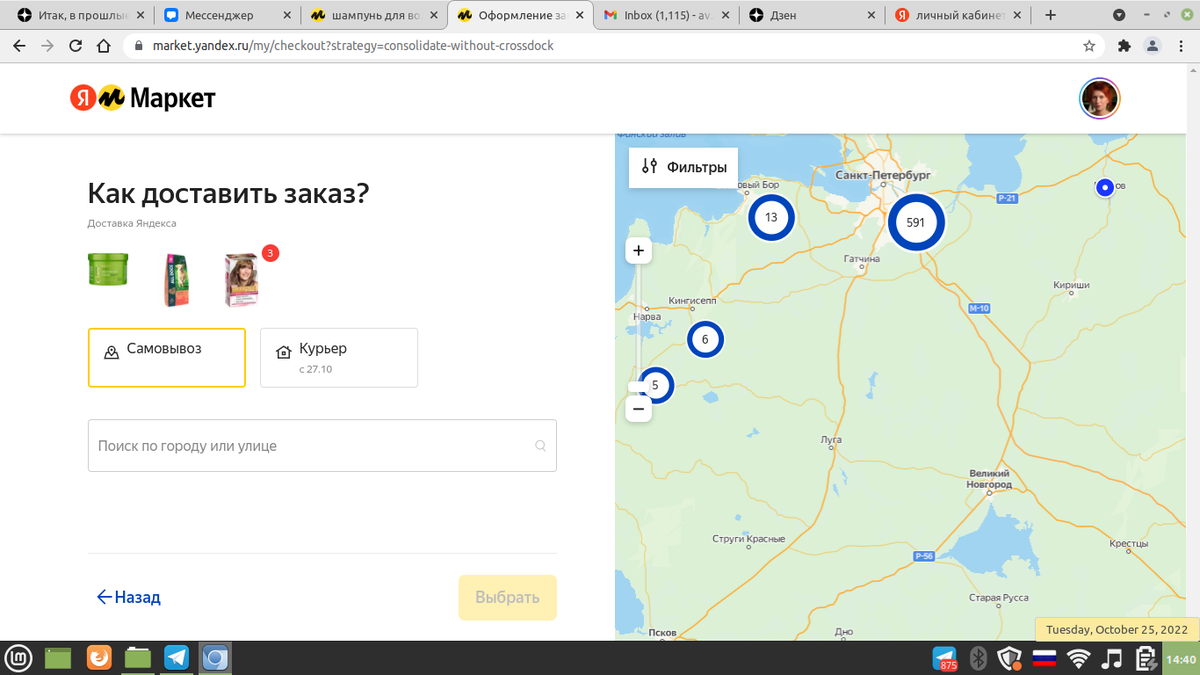Viewport: 1200px width, 675px height.
Task: Click the Yandex Market logo
Action: (x=143, y=98)
